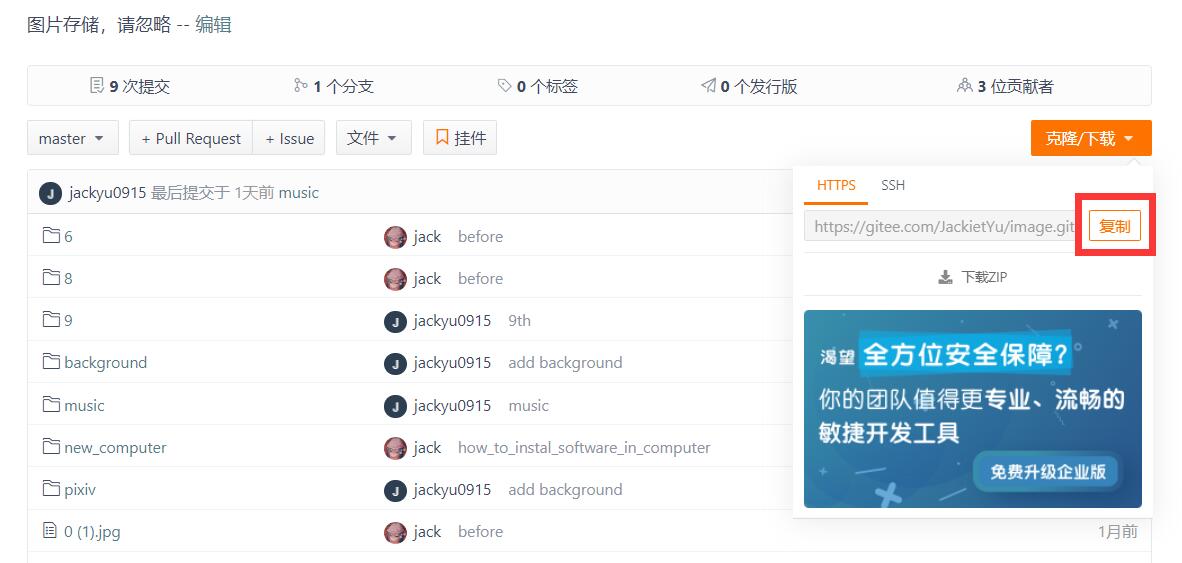The image size is (1182, 563).
Task: Click jackyu0915 avatar in latest commit header
Action: [x=50, y=193]
